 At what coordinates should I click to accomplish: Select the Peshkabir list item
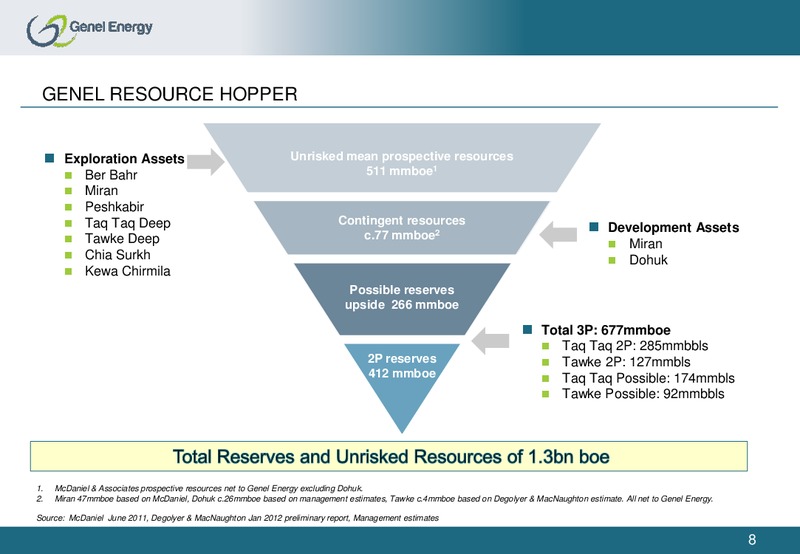[x=114, y=207]
